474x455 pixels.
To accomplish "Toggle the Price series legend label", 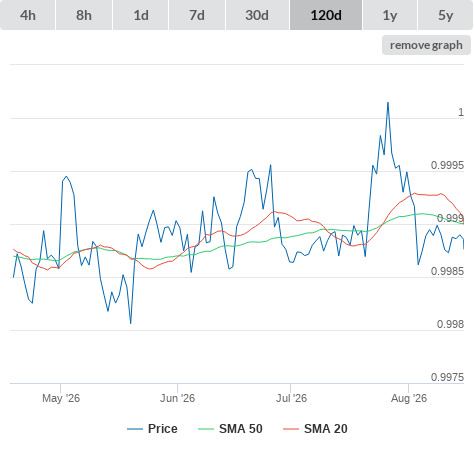I will pos(163,429).
